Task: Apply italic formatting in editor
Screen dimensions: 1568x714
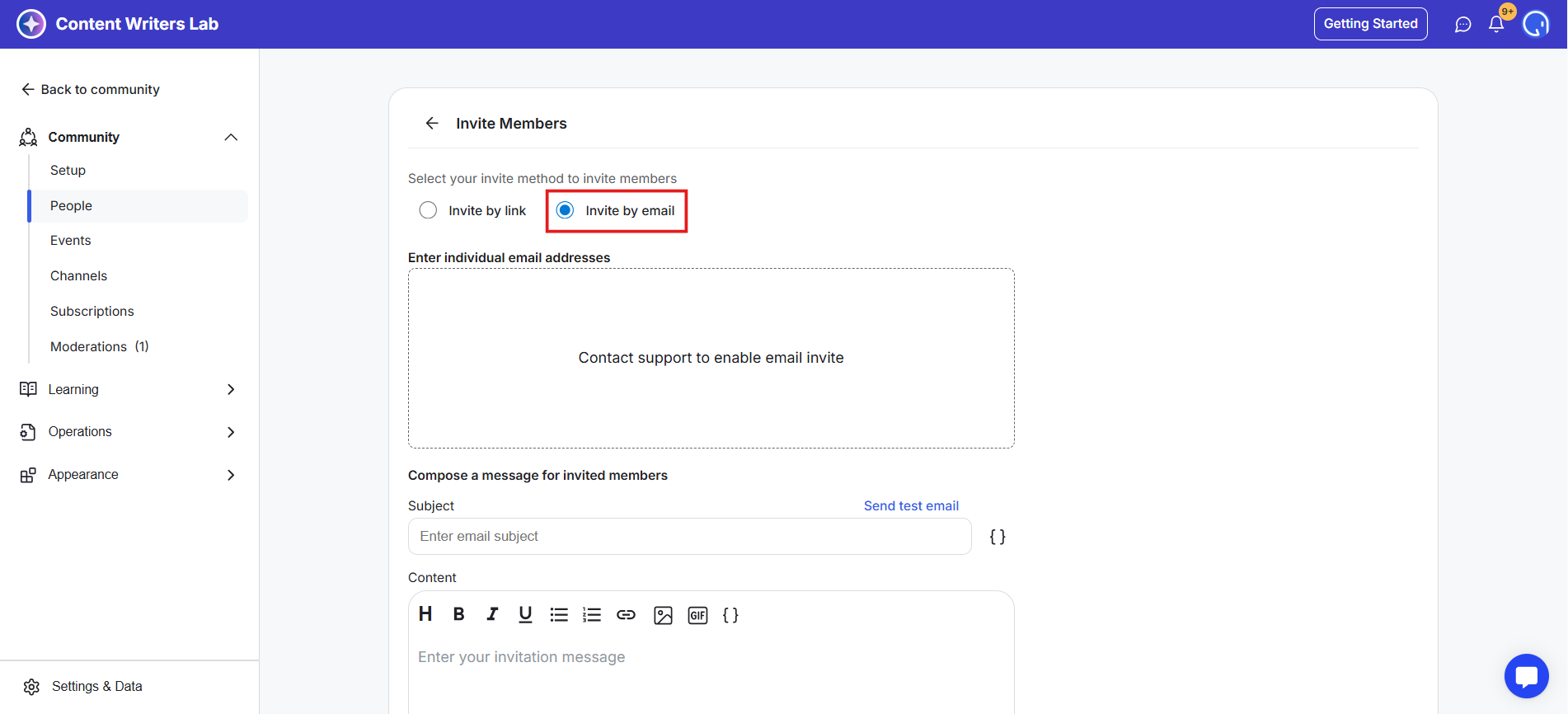Action: coord(492,614)
